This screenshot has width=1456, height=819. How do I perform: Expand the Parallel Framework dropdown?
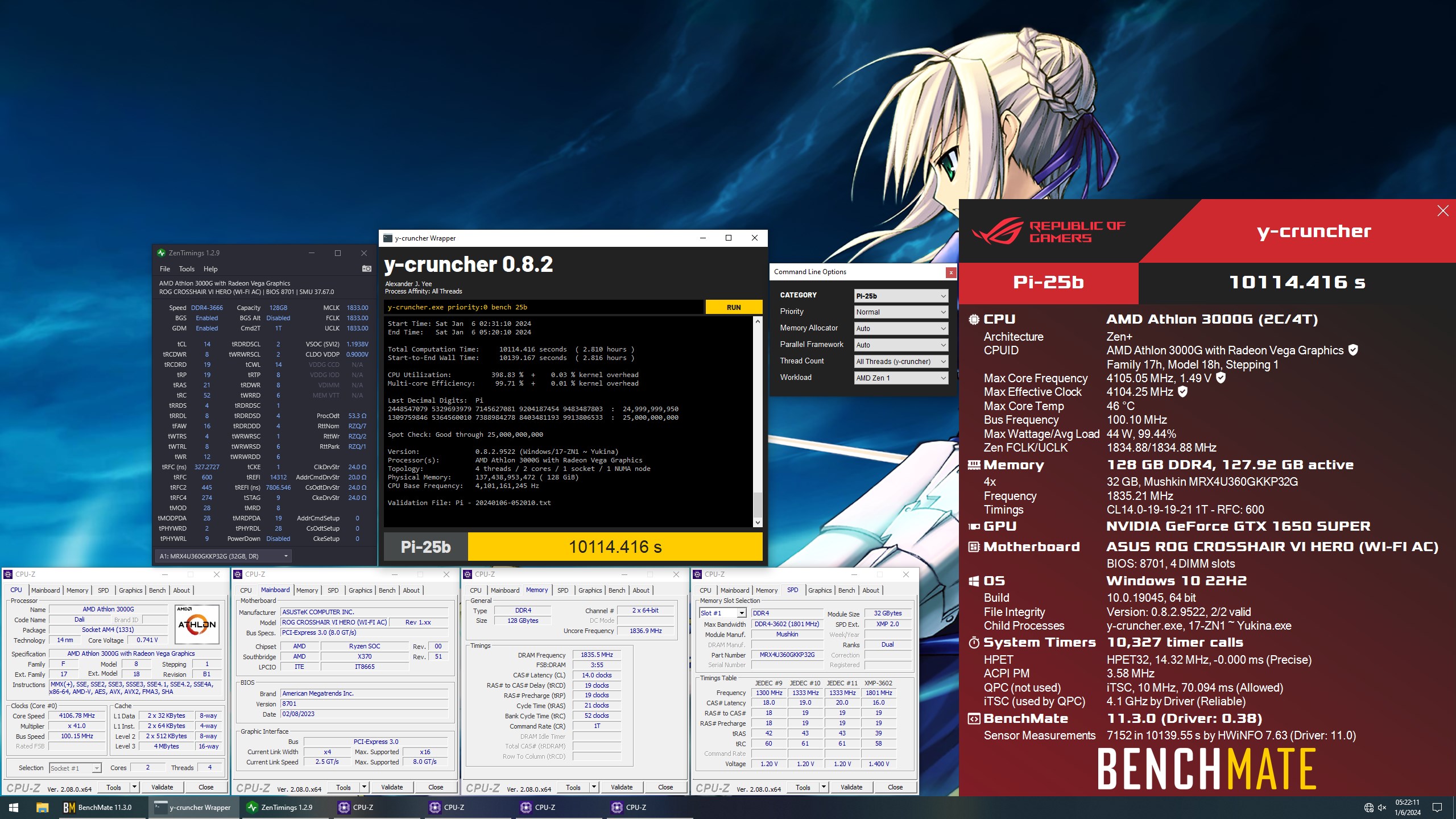[901, 345]
